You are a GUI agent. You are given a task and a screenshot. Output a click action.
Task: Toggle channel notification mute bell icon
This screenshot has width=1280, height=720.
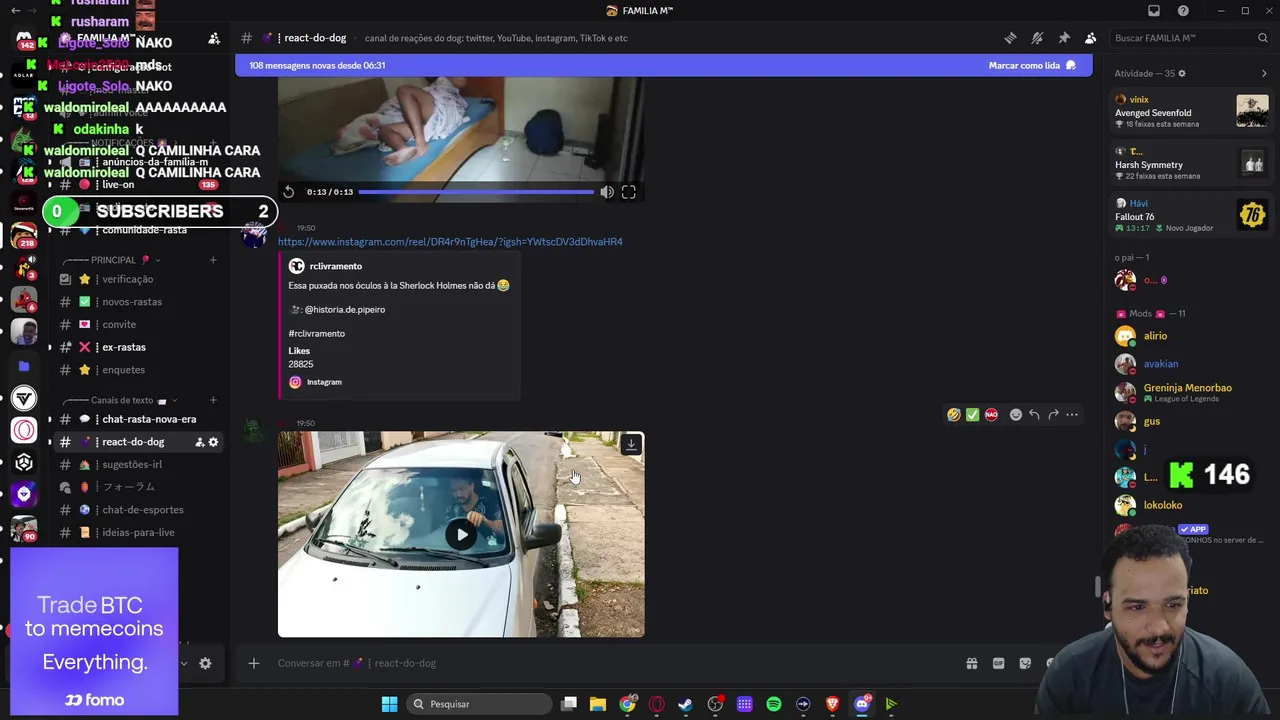pos(1037,38)
